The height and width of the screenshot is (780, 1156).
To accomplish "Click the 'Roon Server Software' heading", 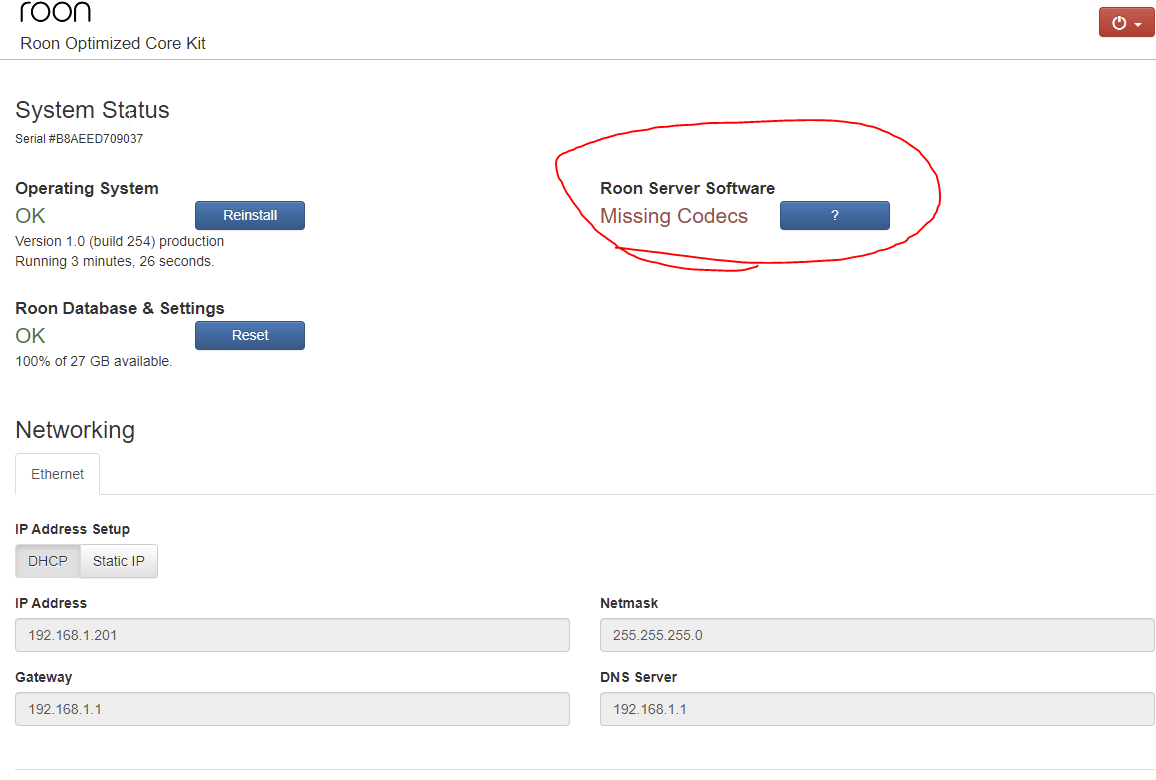I will click(687, 188).
